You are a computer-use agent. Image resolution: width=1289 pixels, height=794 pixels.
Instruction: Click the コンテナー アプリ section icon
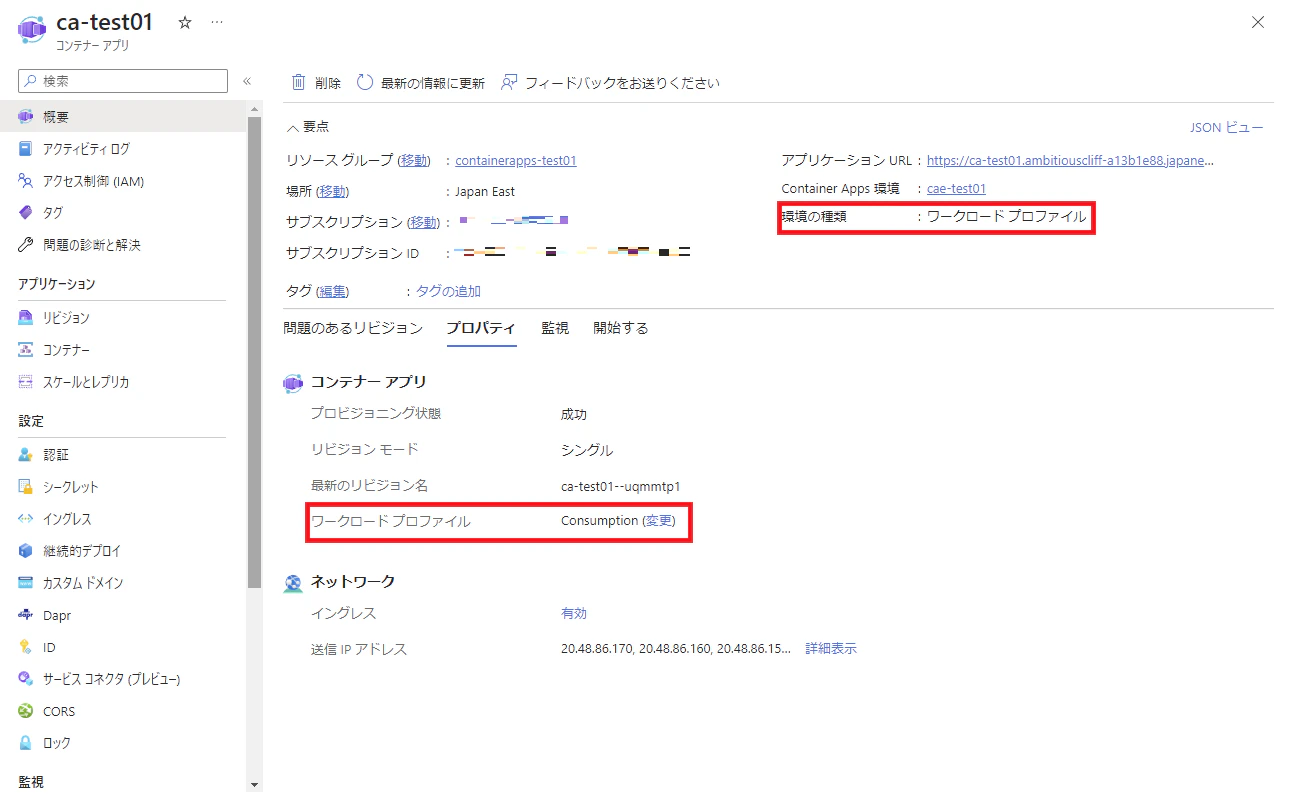293,383
